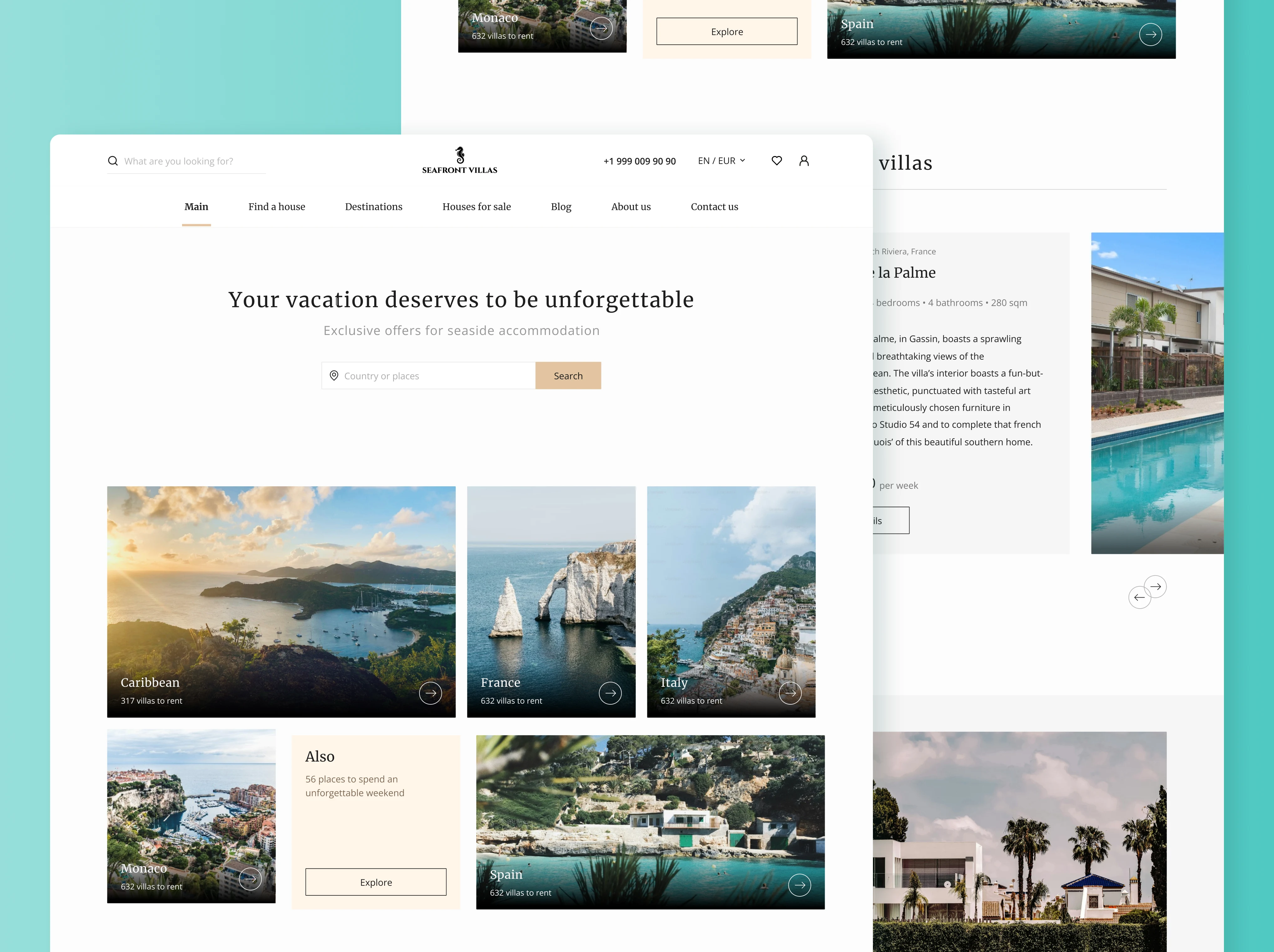Click the 'la Palme' villa title
Screen dimensions: 1274x952
pyautogui.click(x=906, y=273)
